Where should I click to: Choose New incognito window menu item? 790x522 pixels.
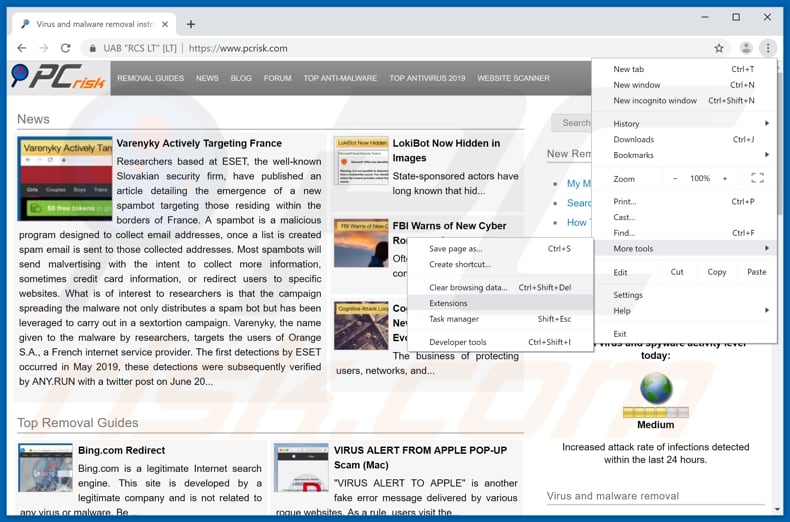pyautogui.click(x=655, y=101)
